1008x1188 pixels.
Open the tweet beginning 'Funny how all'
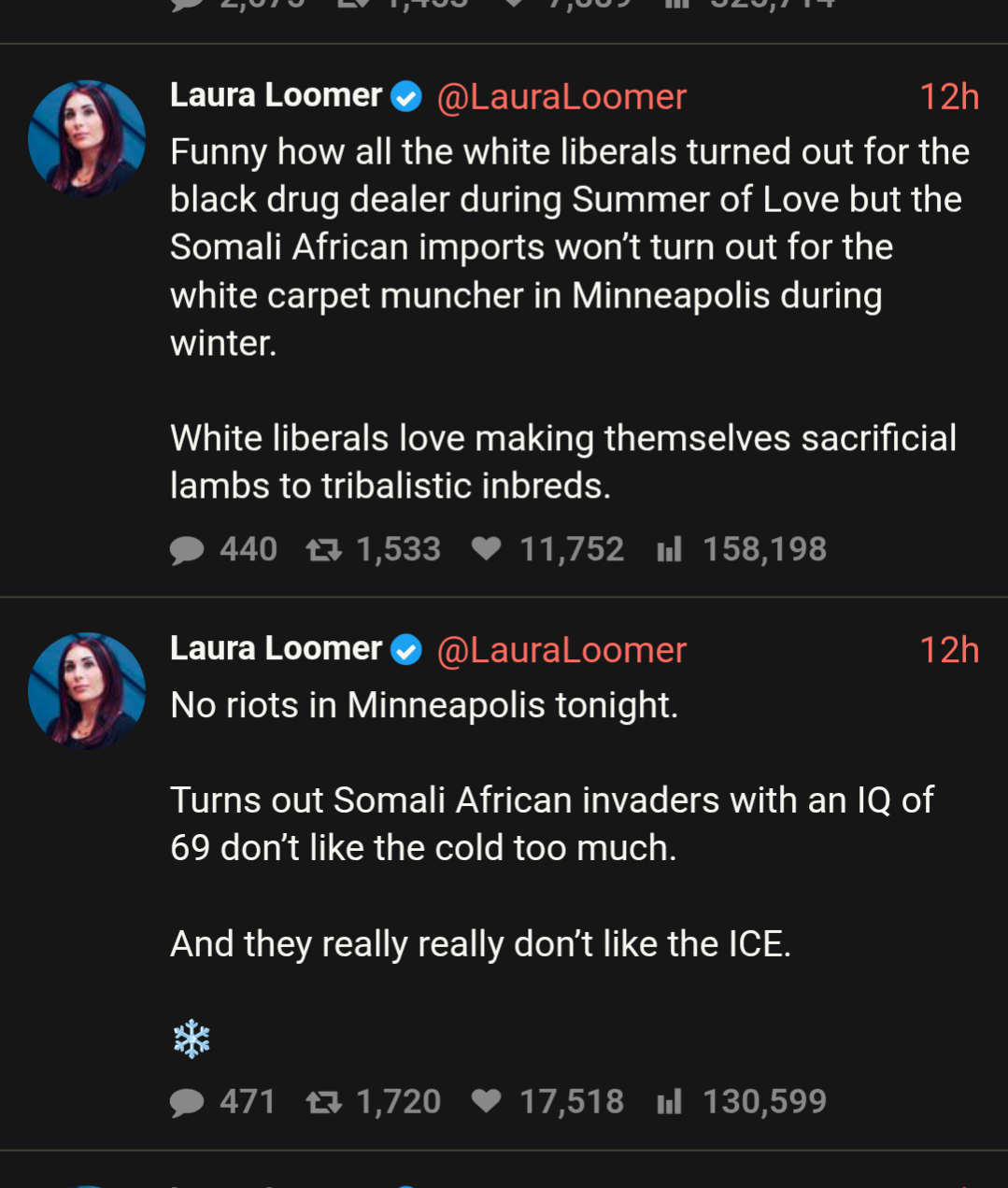568,247
